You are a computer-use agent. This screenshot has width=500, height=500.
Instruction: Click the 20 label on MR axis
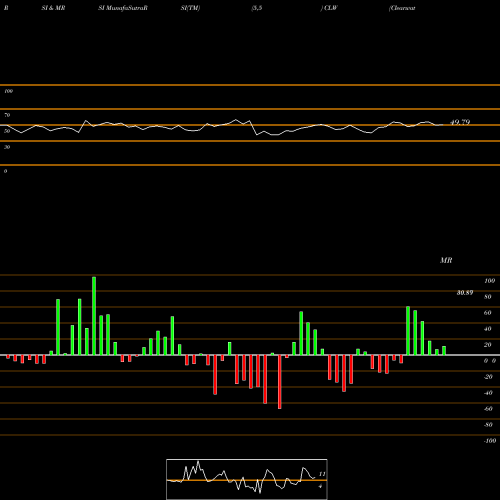coord(488,345)
